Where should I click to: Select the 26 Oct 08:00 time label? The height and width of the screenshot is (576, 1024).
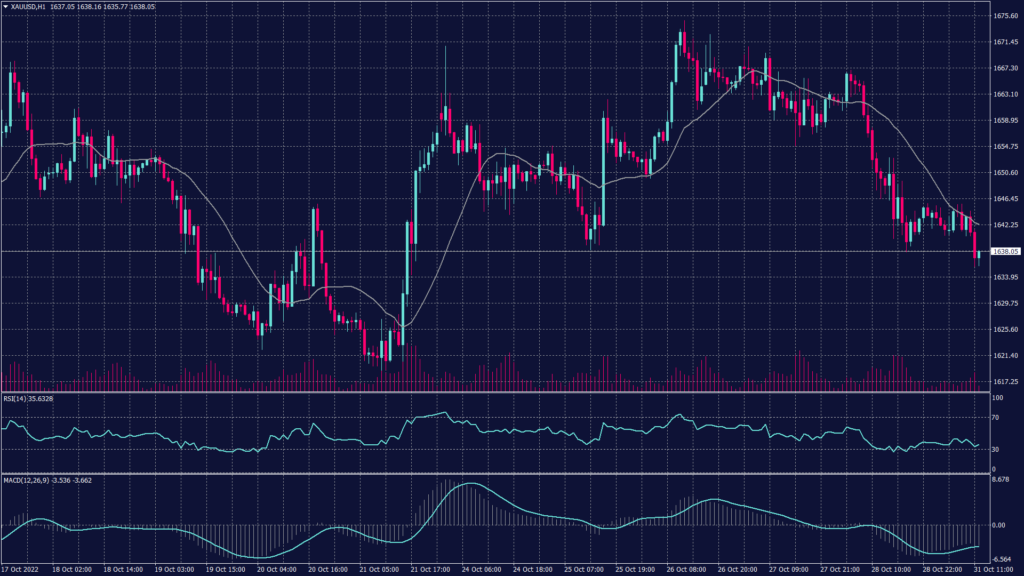click(x=690, y=568)
